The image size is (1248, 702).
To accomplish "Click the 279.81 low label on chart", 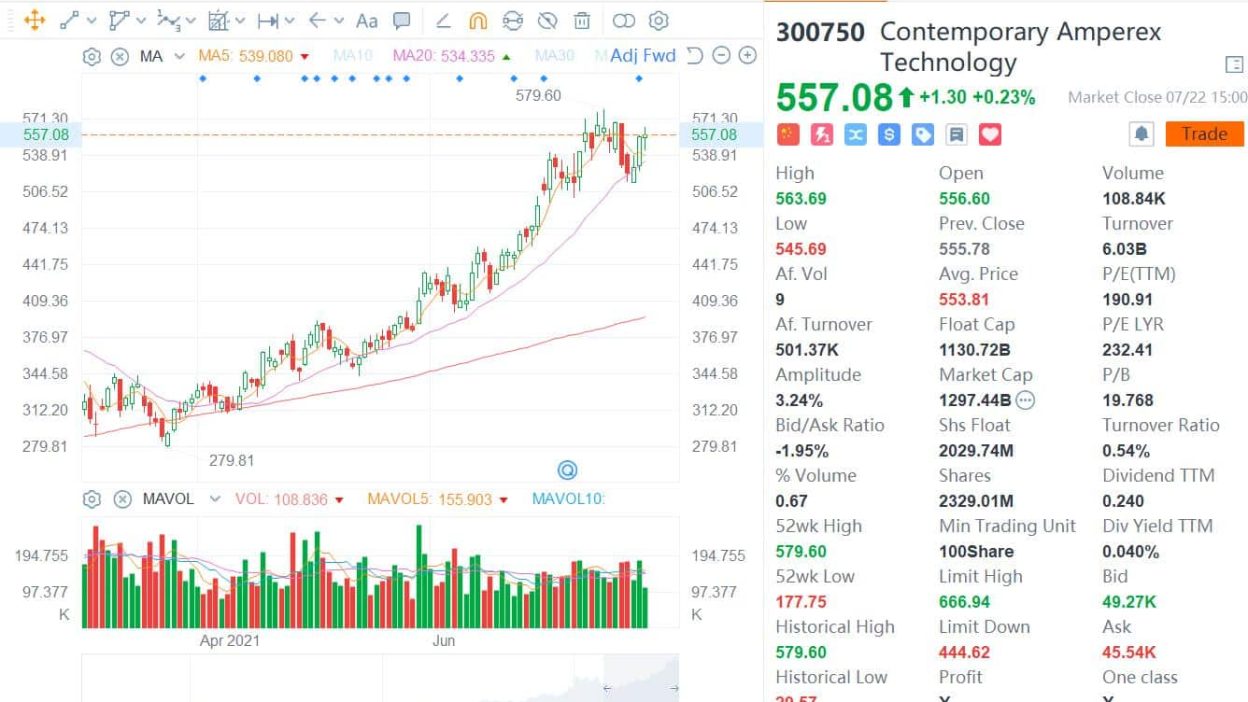I will pyautogui.click(x=231, y=461).
